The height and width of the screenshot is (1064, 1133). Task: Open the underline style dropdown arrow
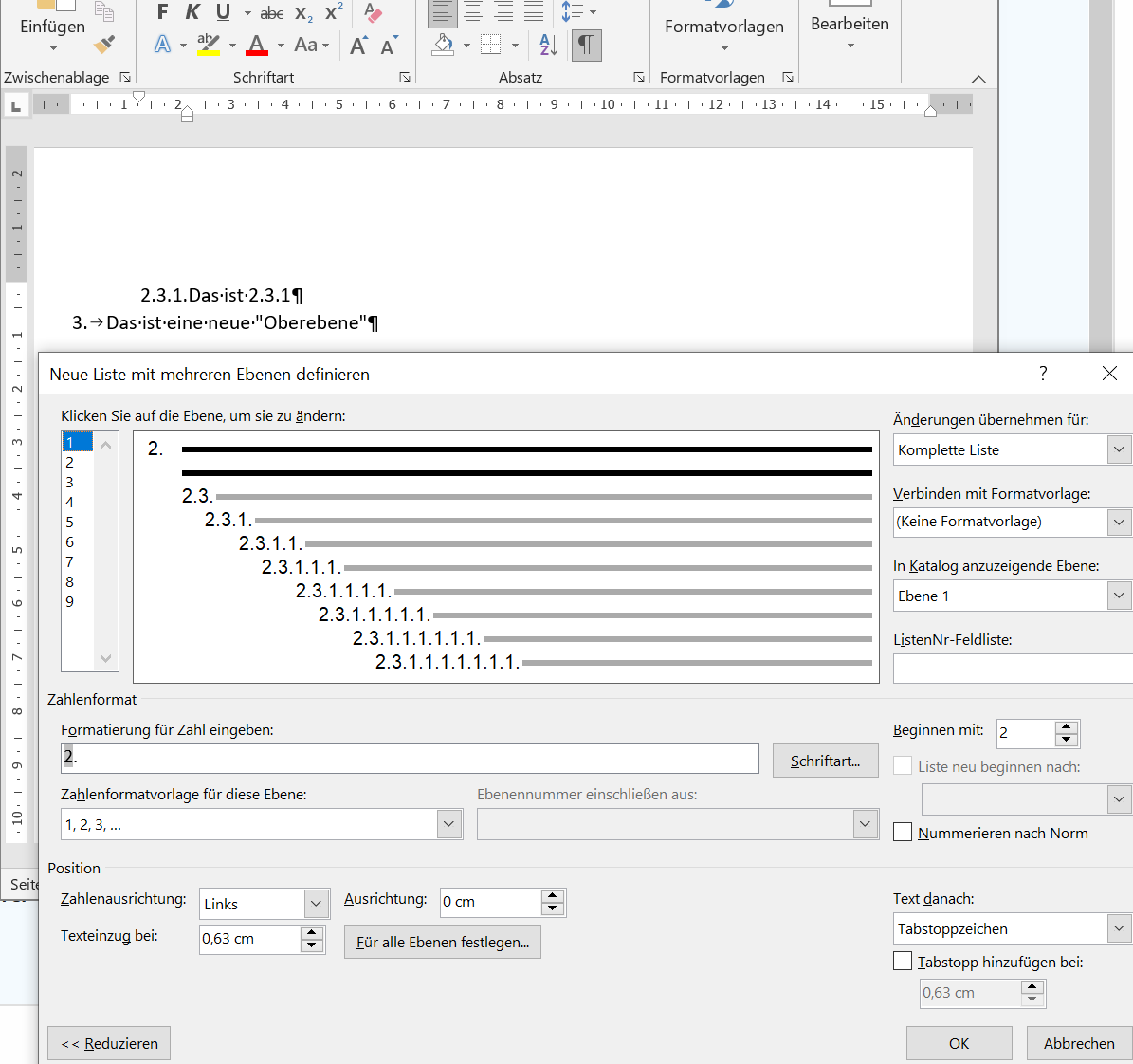coord(247,13)
